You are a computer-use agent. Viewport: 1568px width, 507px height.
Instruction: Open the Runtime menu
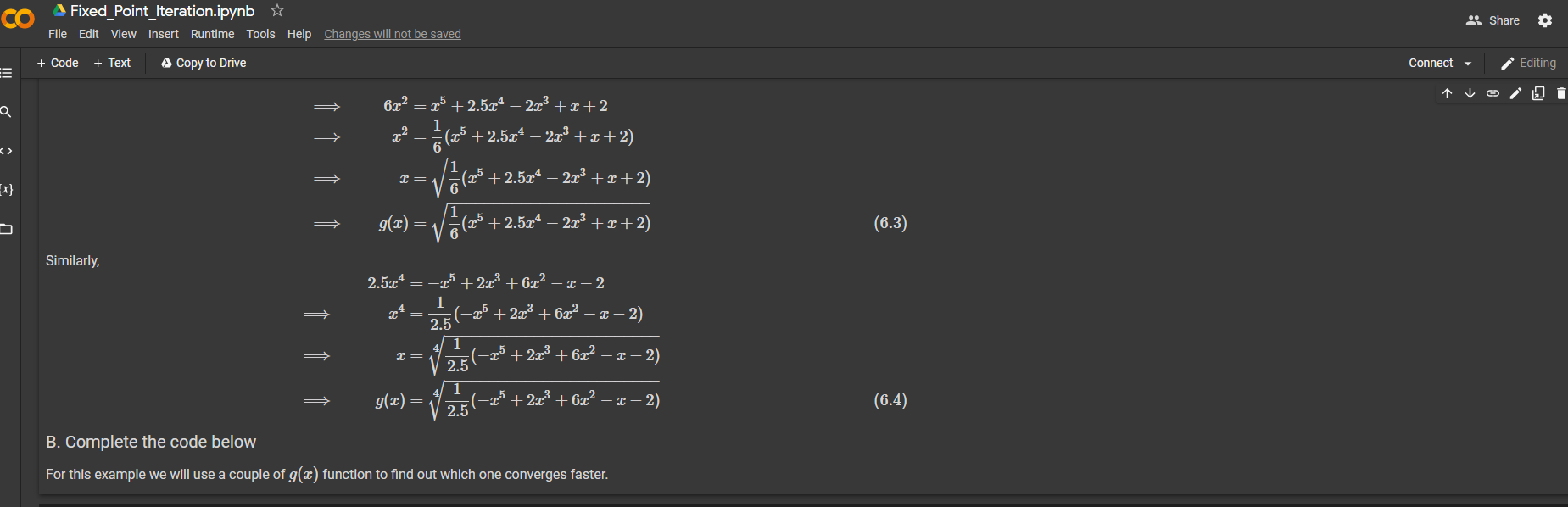click(x=212, y=34)
